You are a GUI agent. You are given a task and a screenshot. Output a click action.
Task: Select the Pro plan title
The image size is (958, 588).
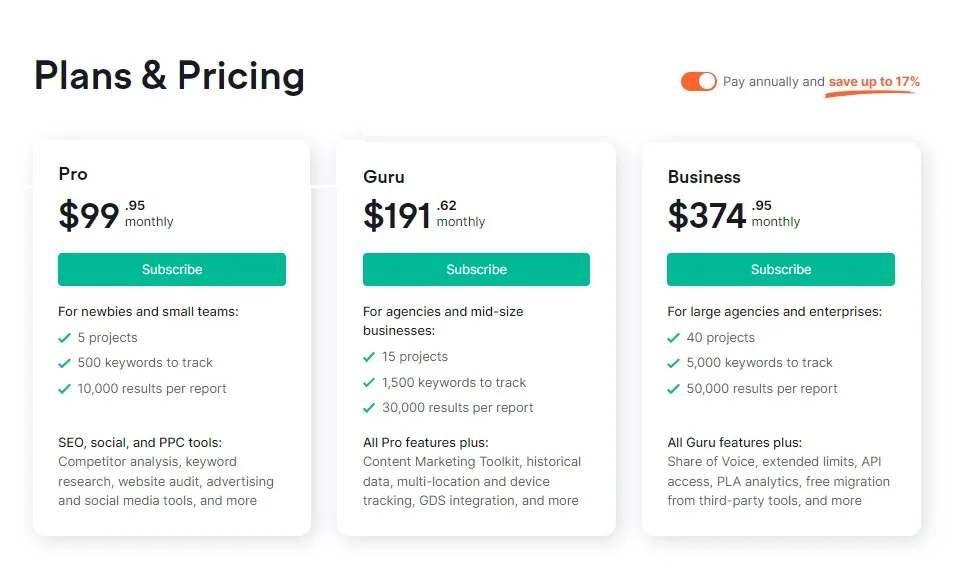click(73, 174)
